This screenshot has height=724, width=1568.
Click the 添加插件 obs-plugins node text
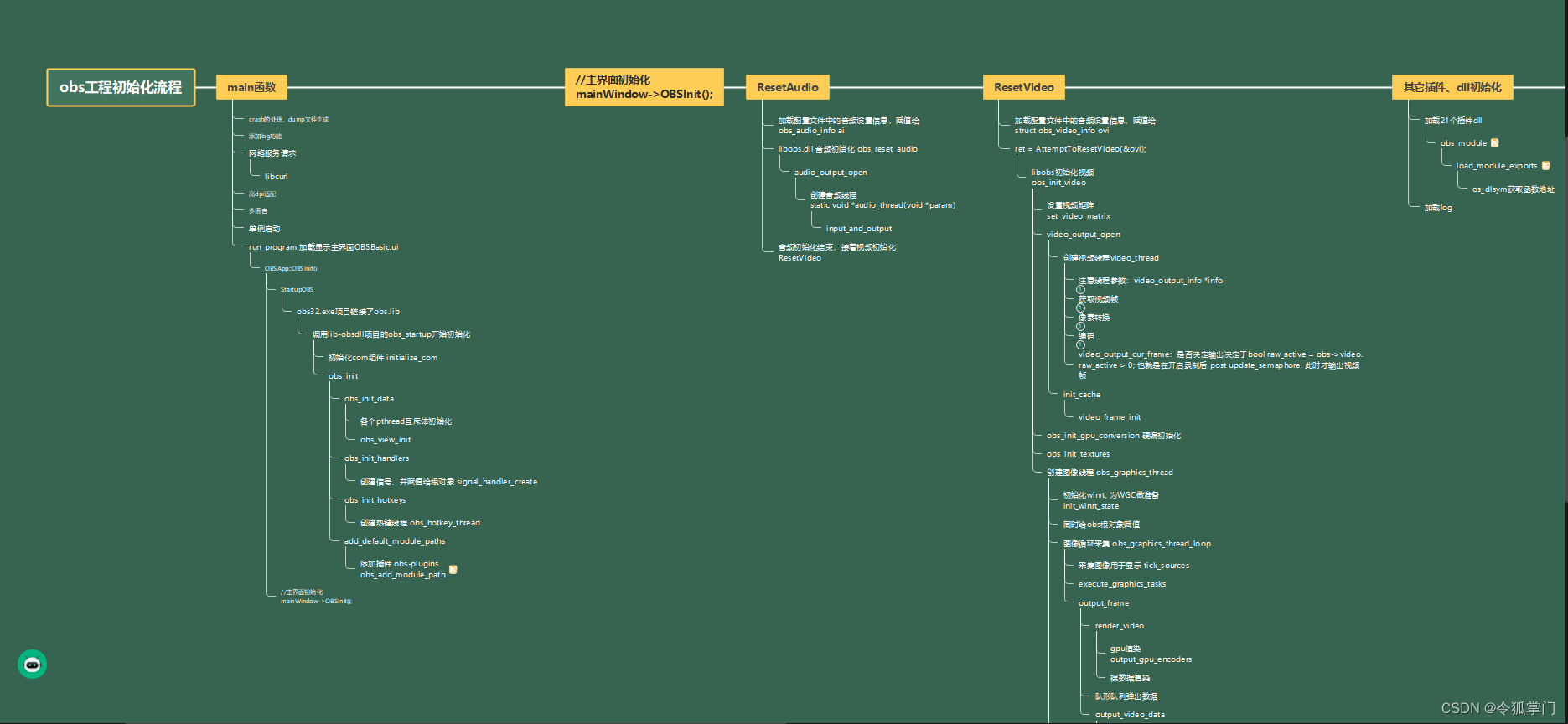pyautogui.click(x=399, y=564)
